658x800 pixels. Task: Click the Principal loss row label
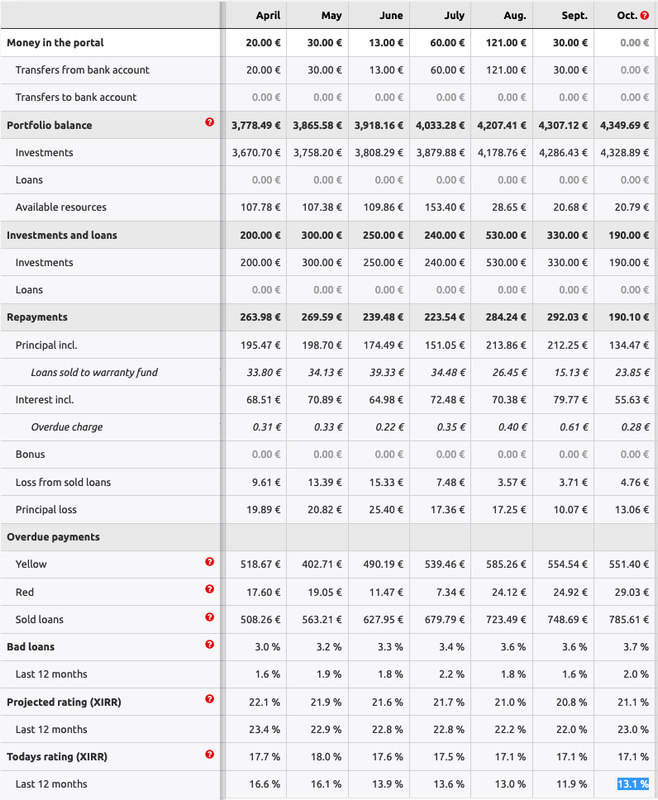(46, 510)
